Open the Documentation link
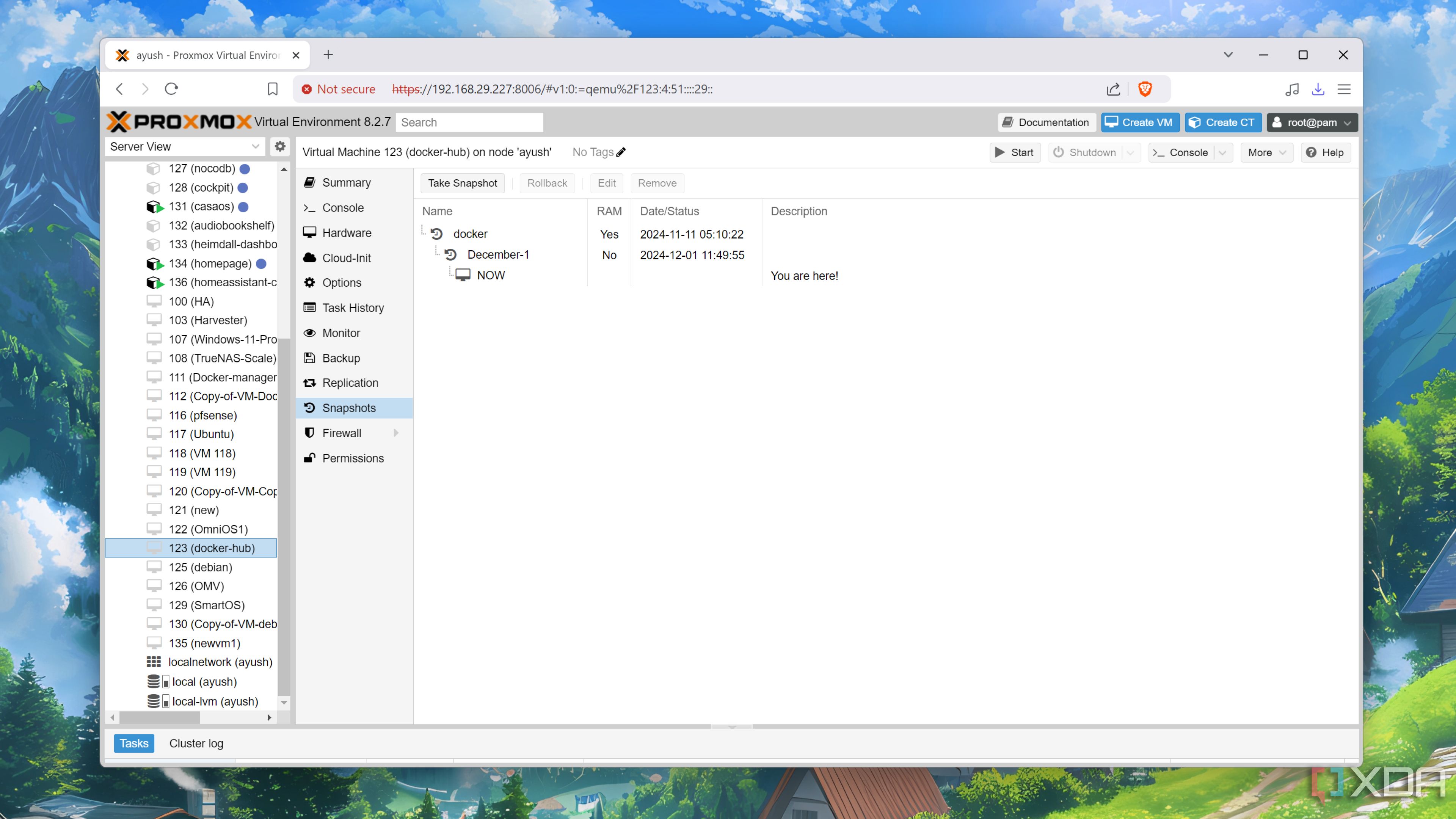This screenshot has width=1456, height=819. tap(1046, 122)
